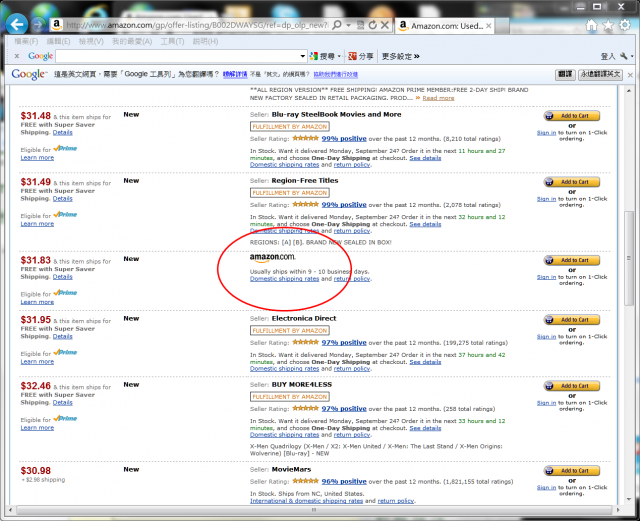
Task: Click the compatibility view icon in address bar
Action: click(x=360, y=25)
